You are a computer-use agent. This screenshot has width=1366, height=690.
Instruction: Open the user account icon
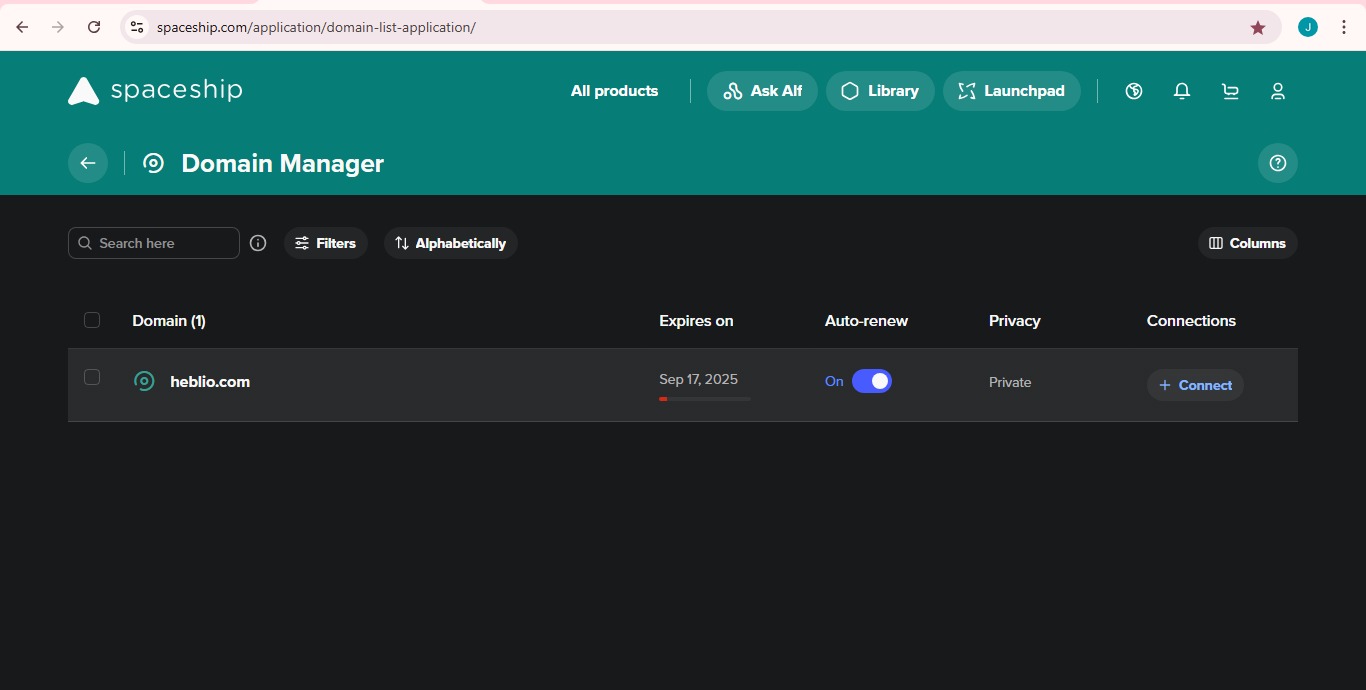coord(1278,91)
